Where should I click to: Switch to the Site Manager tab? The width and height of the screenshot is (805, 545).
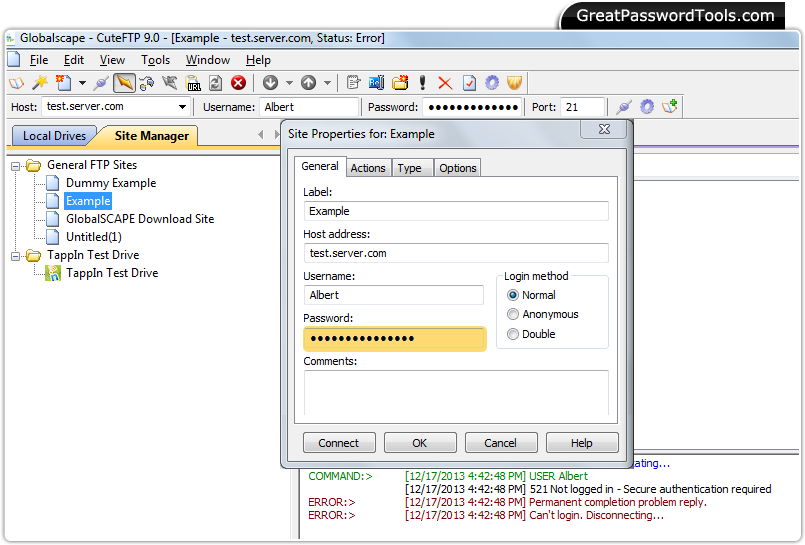(x=151, y=136)
